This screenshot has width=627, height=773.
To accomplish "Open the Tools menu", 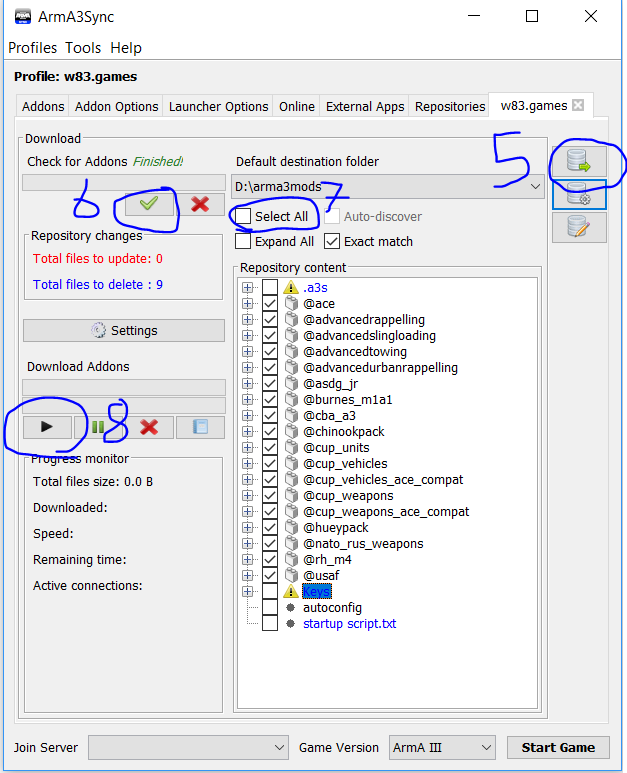I will [x=83, y=48].
